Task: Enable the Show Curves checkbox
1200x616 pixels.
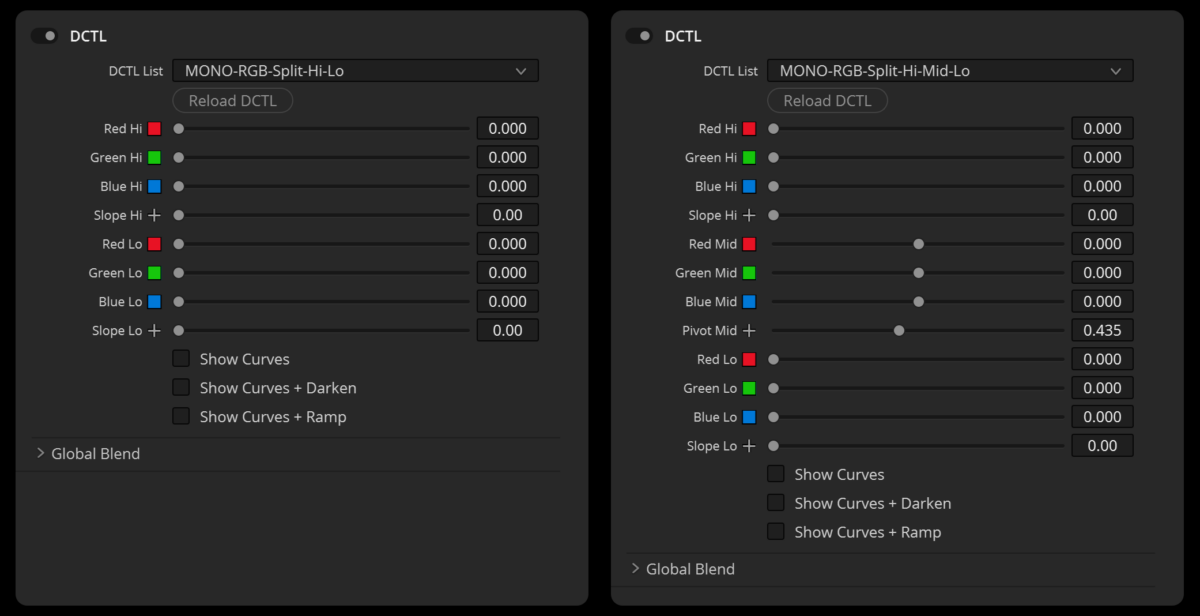Action: click(x=182, y=358)
